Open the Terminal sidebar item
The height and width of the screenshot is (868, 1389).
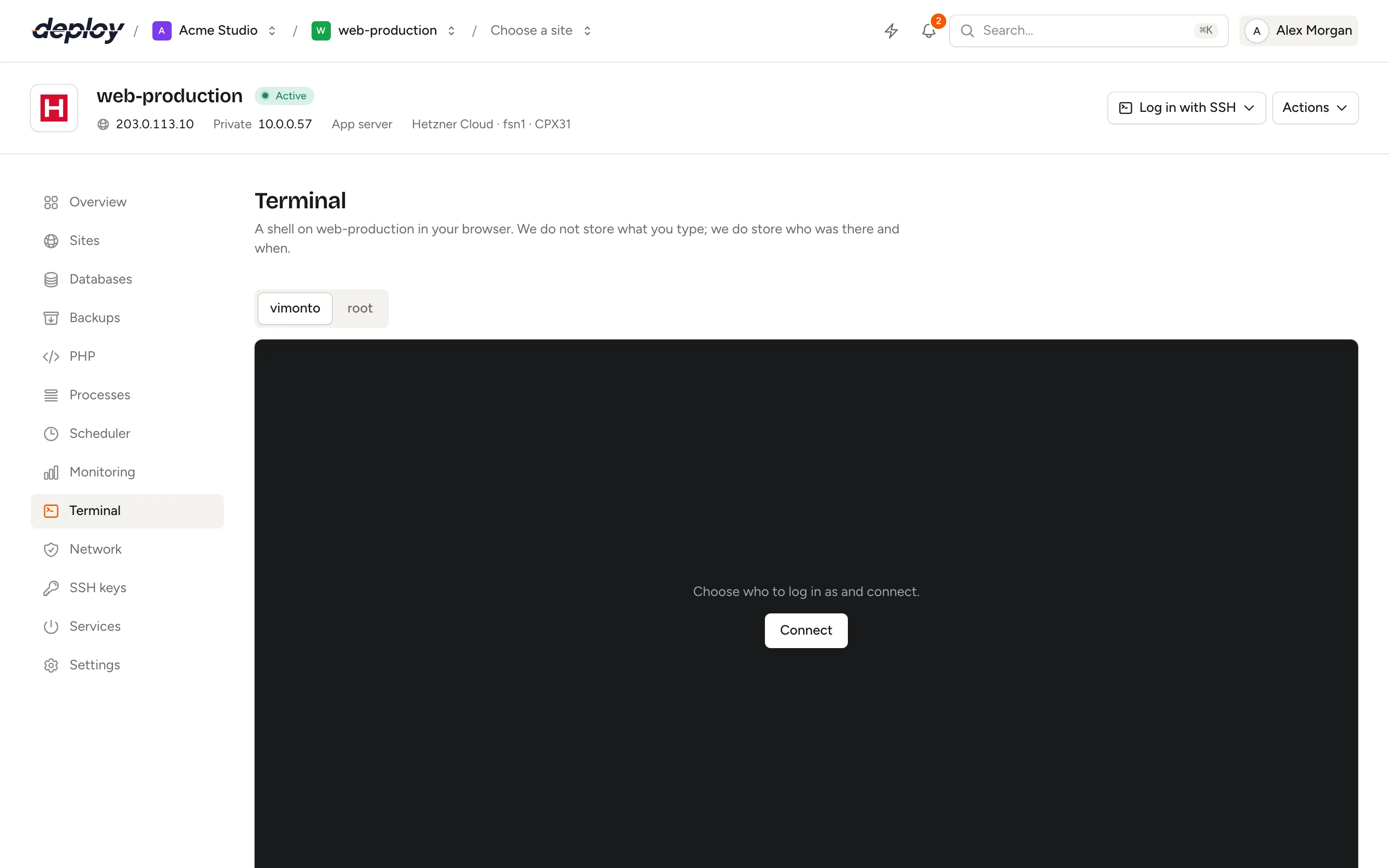point(127,511)
